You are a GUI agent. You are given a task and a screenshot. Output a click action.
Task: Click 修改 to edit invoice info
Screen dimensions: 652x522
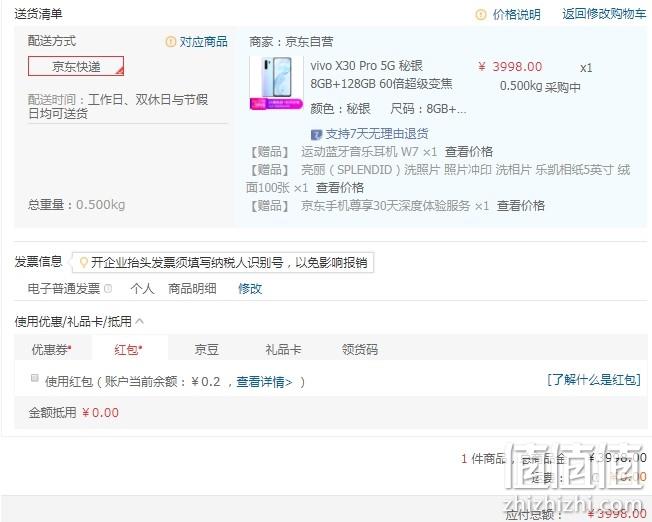tap(250, 289)
